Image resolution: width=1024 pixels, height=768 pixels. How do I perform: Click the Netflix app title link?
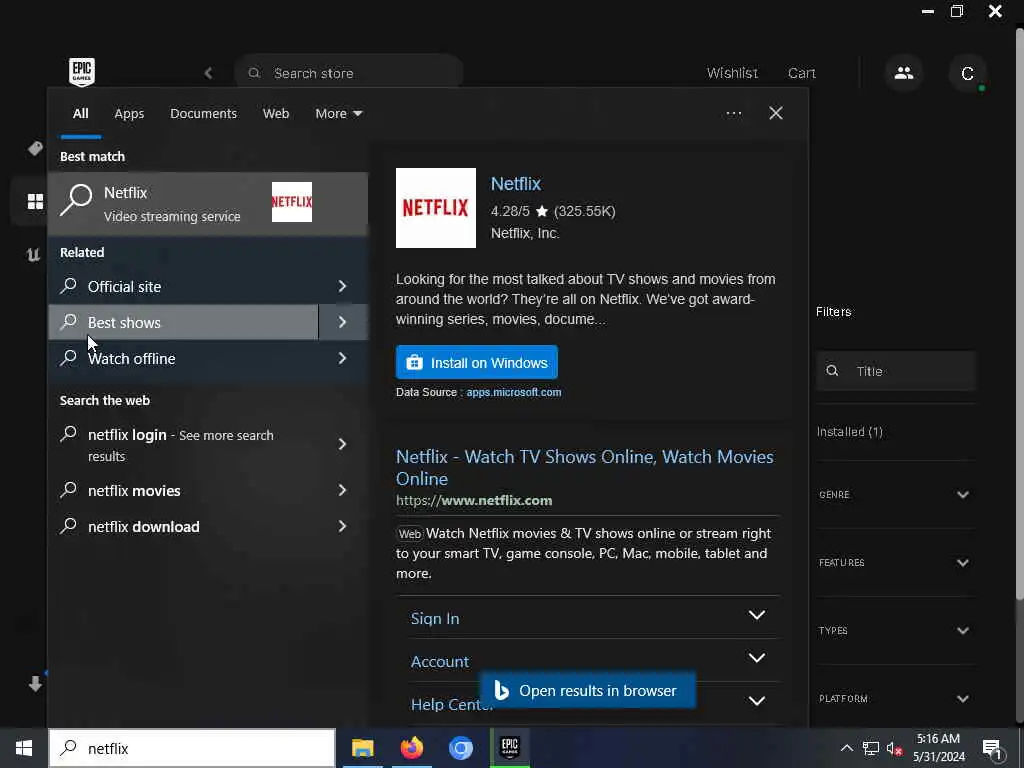(515, 184)
